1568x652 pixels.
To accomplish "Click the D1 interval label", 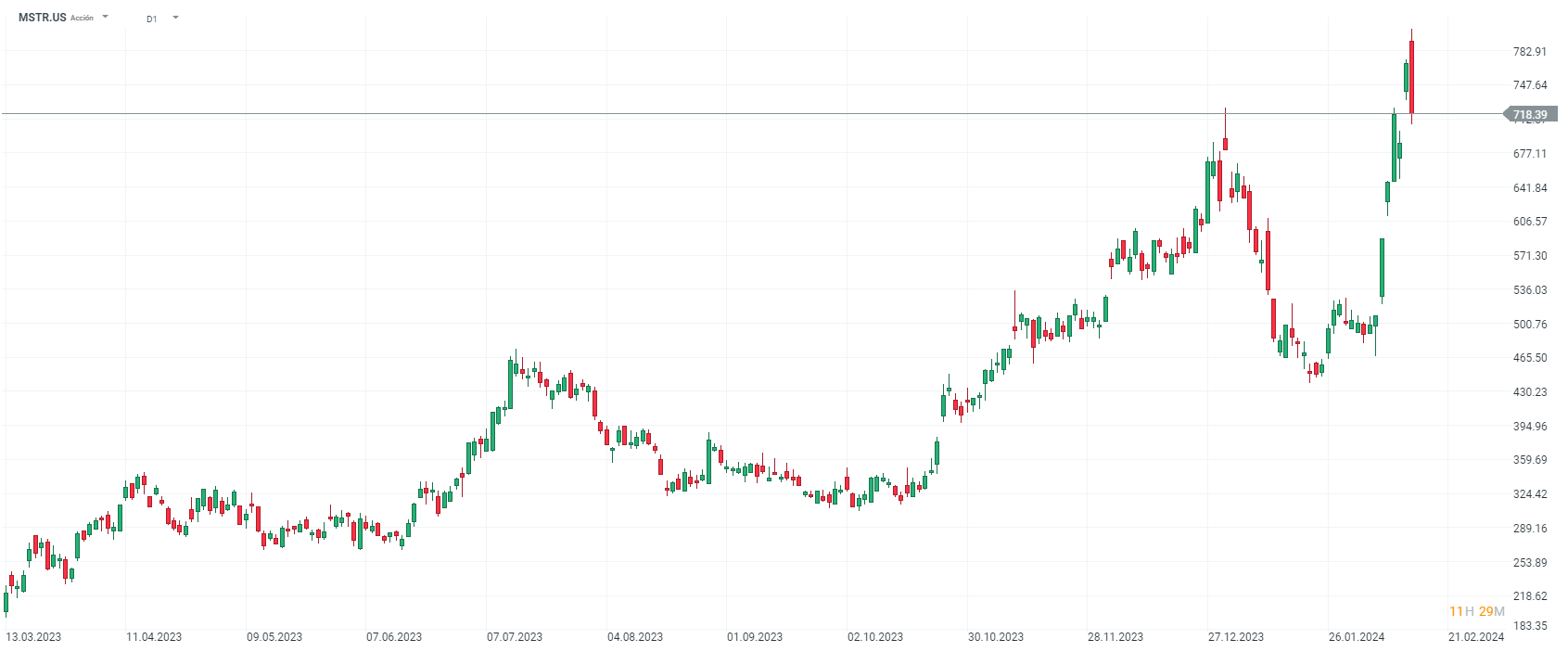I will [x=152, y=19].
